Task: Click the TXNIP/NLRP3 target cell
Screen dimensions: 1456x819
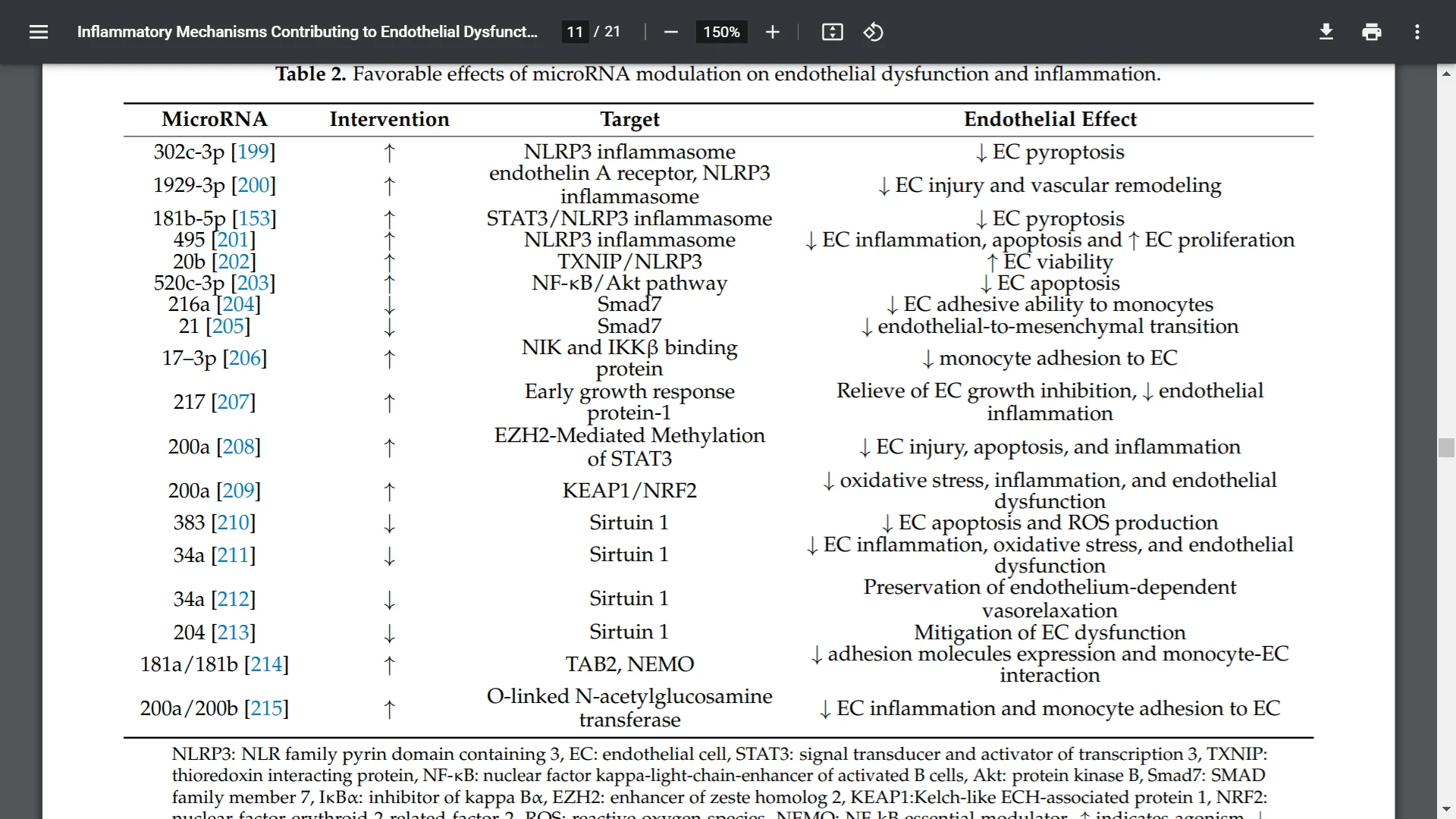Action: pyautogui.click(x=629, y=262)
